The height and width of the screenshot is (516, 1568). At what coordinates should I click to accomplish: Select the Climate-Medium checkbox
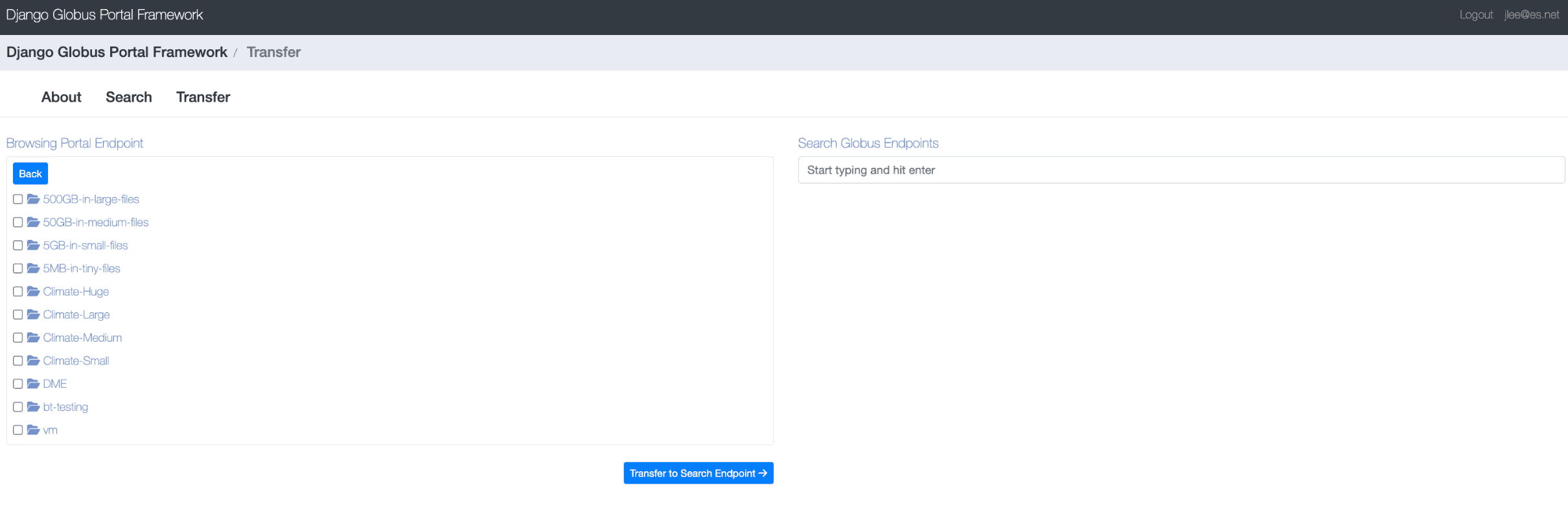(x=18, y=338)
